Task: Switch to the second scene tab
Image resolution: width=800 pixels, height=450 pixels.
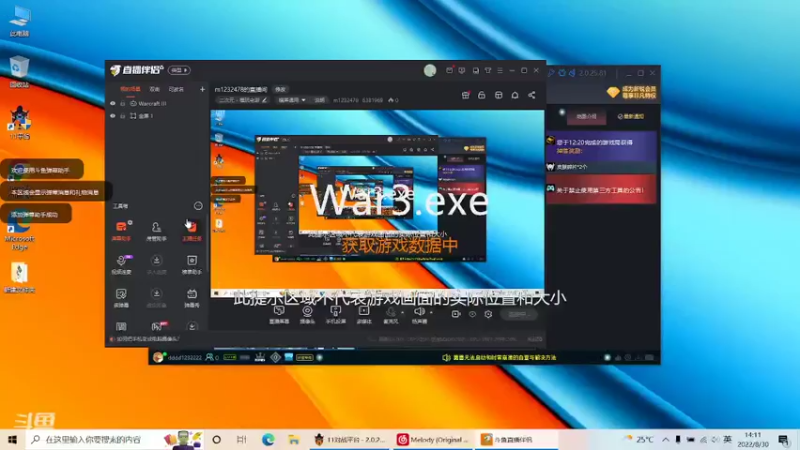Action: point(155,89)
